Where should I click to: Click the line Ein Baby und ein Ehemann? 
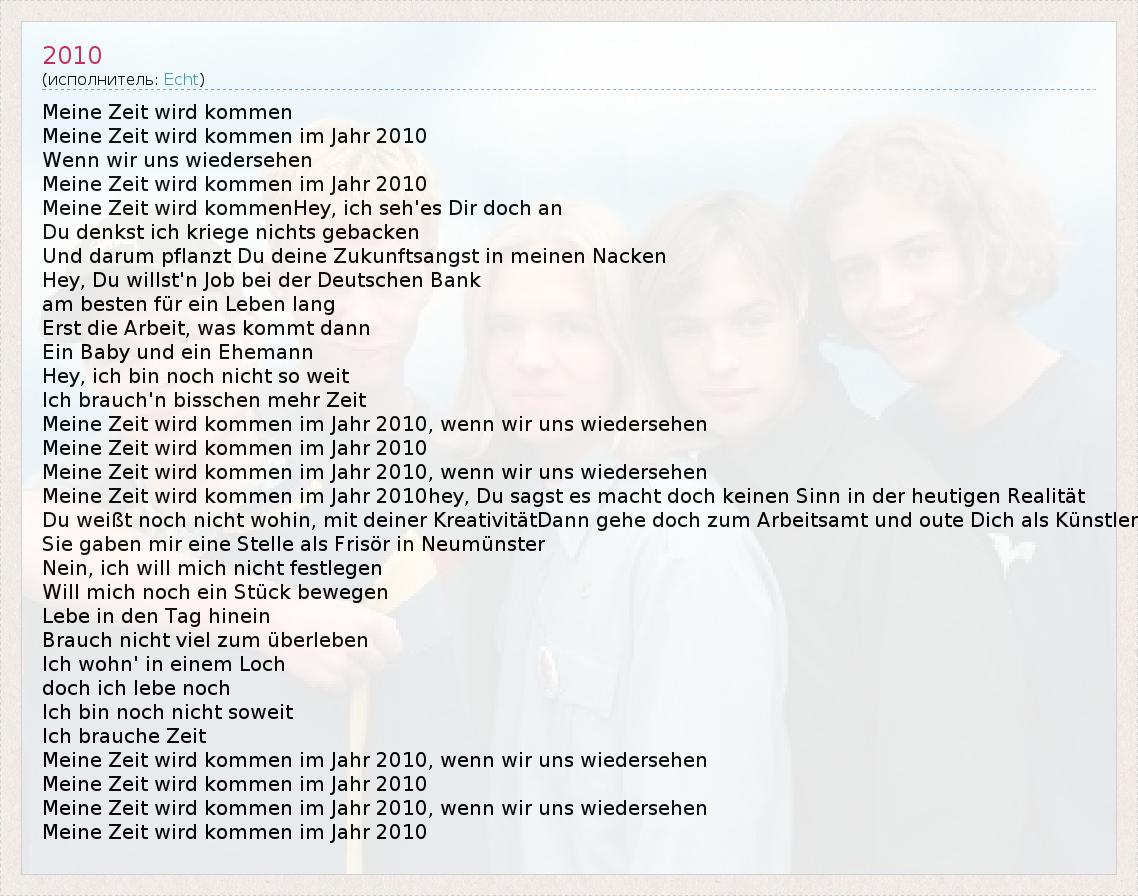(x=177, y=352)
